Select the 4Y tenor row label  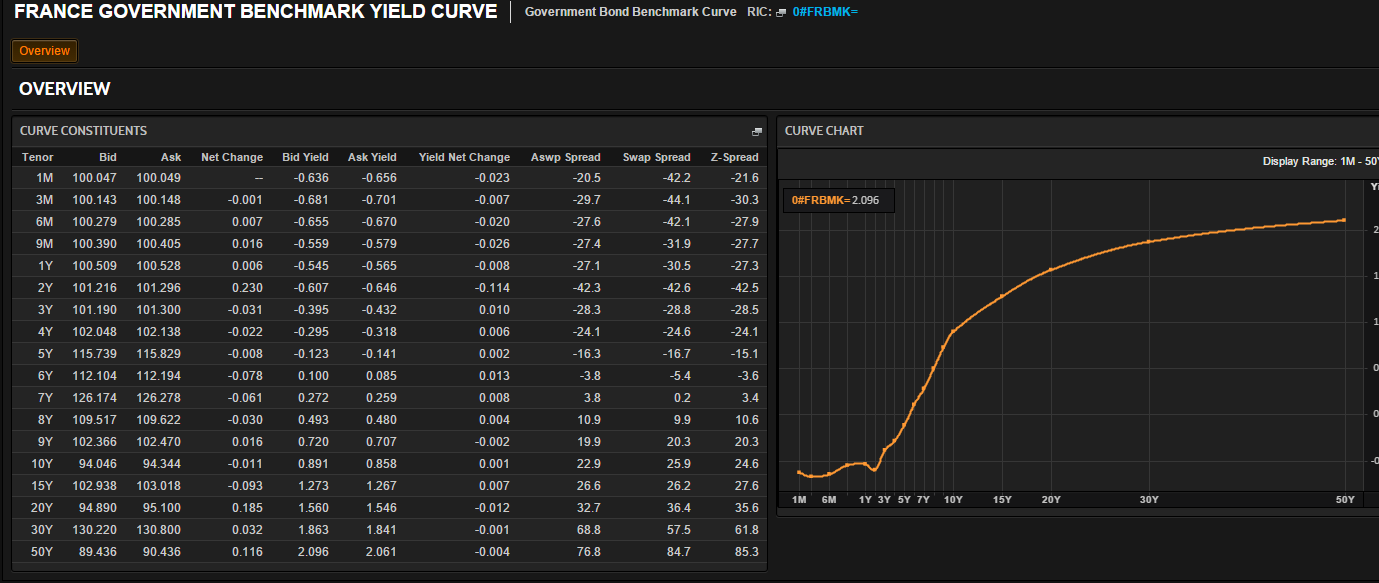click(x=46, y=332)
